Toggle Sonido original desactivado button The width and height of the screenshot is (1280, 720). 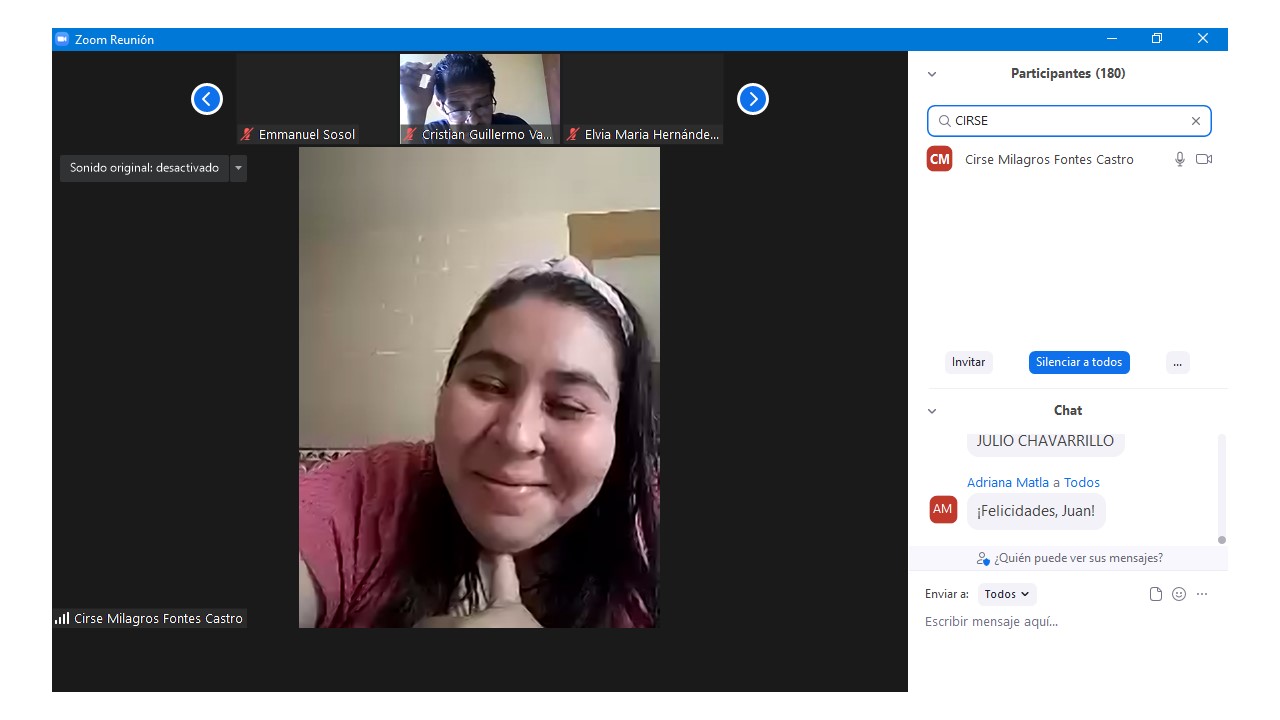tap(144, 168)
